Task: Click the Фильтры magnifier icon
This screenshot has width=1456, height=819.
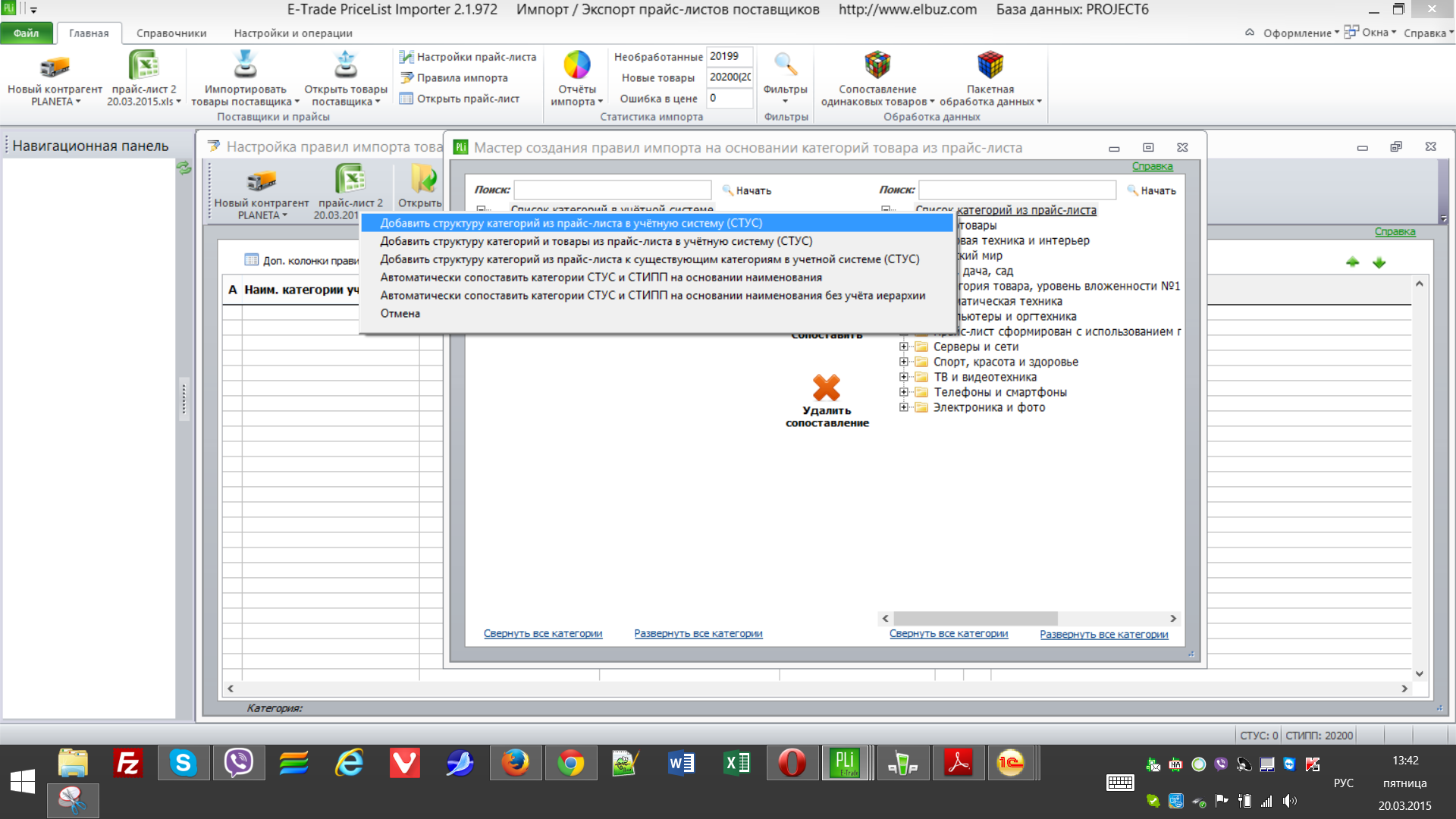Action: 786,64
